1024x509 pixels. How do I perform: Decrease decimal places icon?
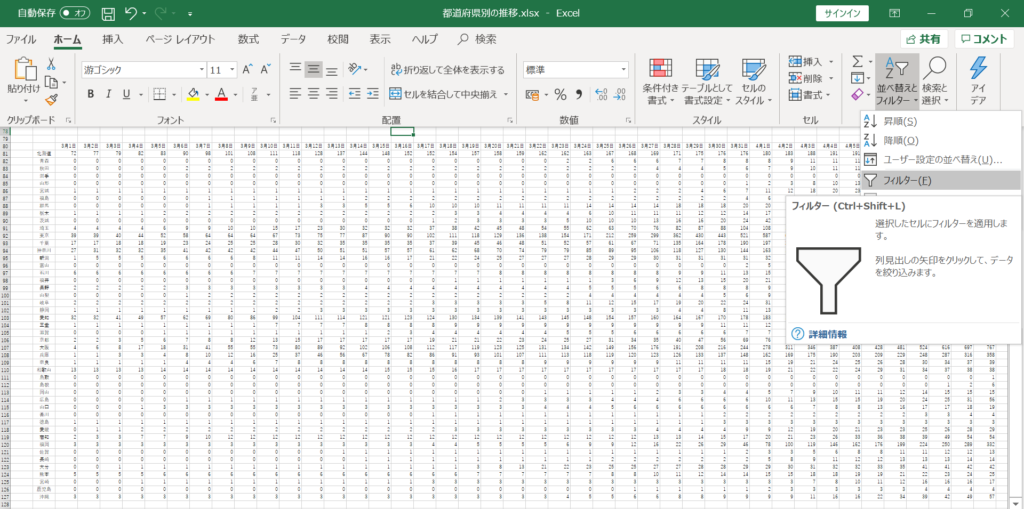pos(620,95)
